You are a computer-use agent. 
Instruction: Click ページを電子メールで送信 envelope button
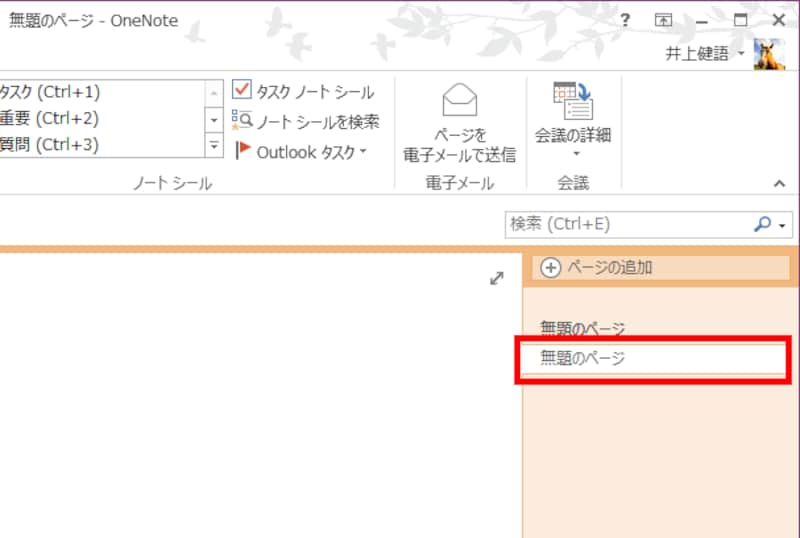pos(460,123)
